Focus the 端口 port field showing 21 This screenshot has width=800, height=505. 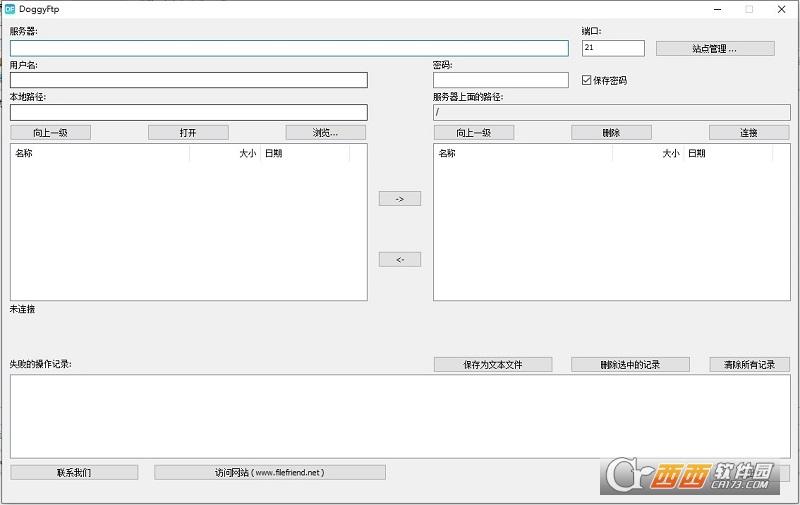point(612,48)
